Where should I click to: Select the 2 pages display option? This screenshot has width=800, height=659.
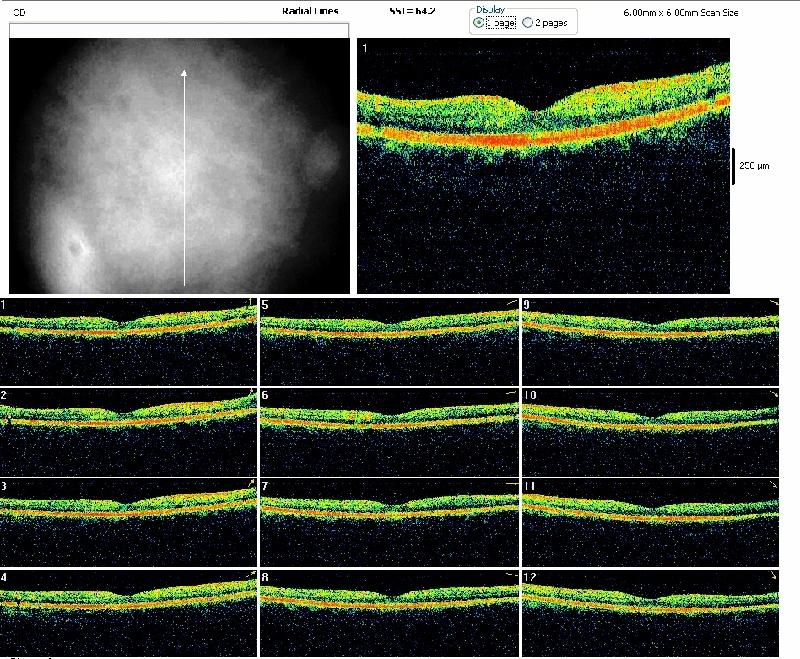click(528, 22)
